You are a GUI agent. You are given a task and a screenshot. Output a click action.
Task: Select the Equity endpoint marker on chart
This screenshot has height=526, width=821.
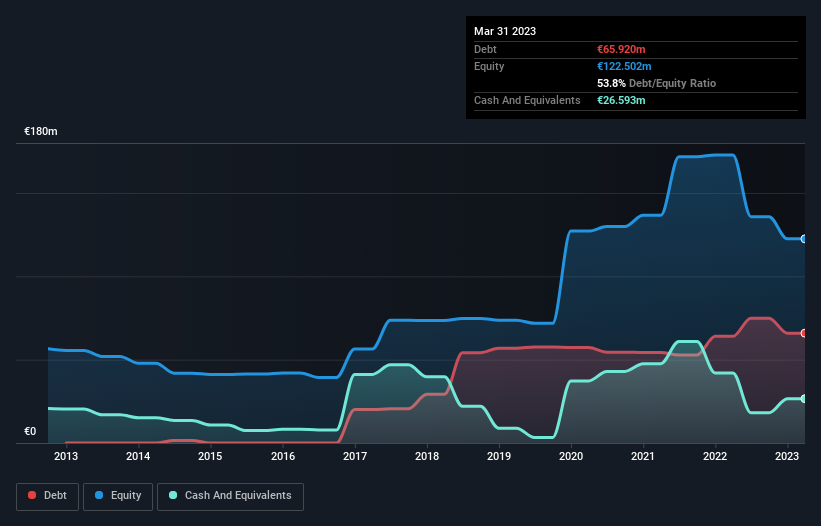click(804, 239)
